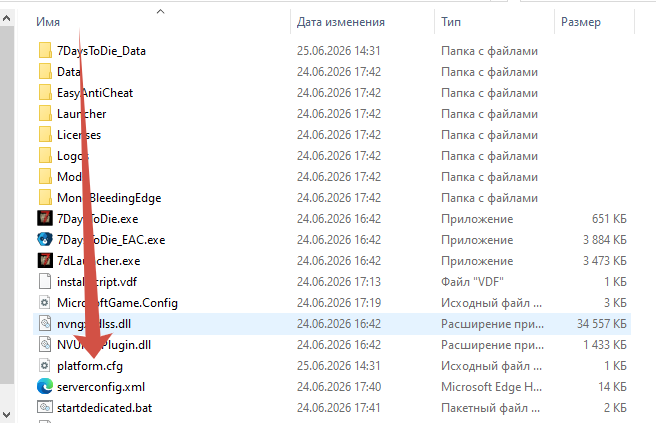
Task: Sort by the Имя column header
Action: [x=48, y=22]
